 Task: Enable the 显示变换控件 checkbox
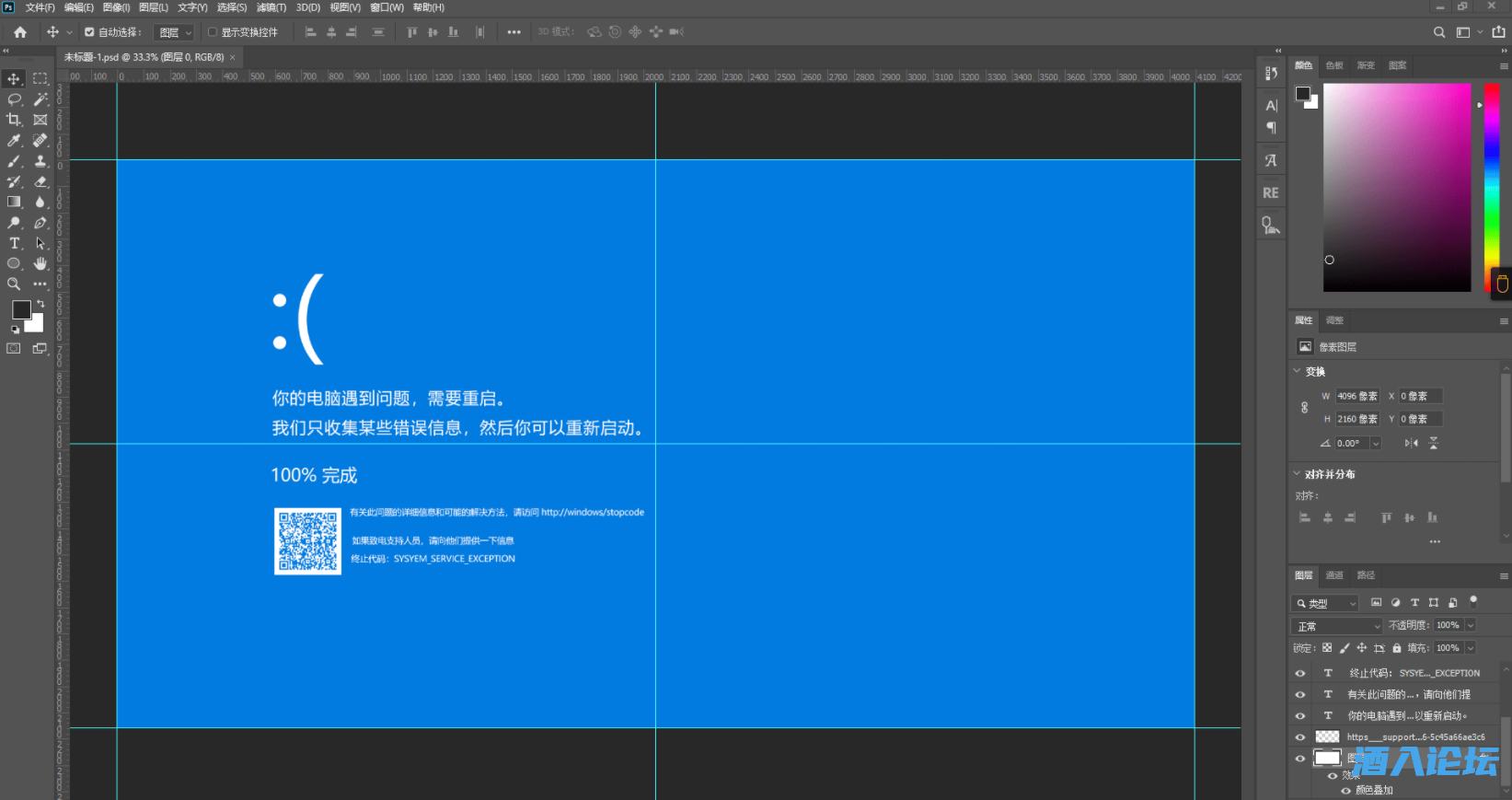[213, 32]
